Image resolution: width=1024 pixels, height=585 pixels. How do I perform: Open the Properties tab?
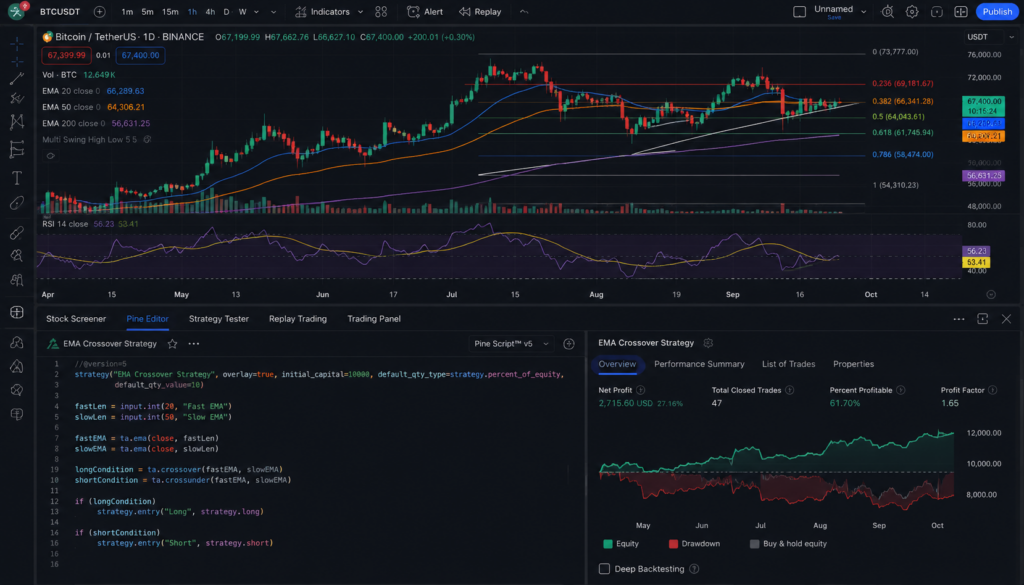[x=854, y=364]
